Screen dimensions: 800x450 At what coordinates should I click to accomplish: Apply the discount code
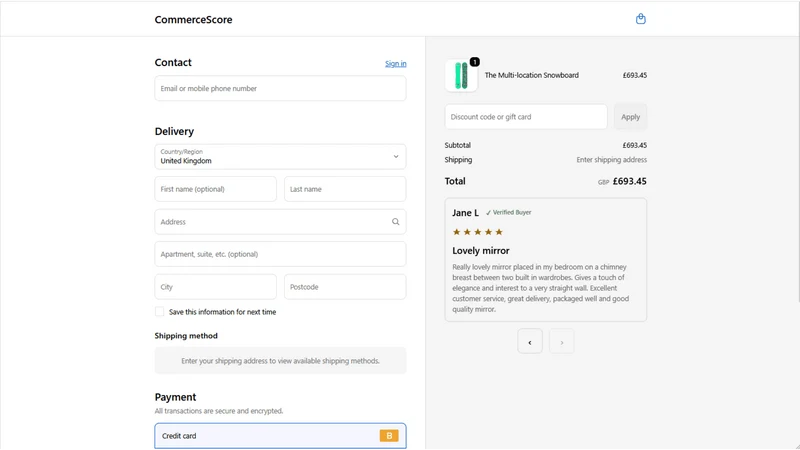[x=630, y=117]
